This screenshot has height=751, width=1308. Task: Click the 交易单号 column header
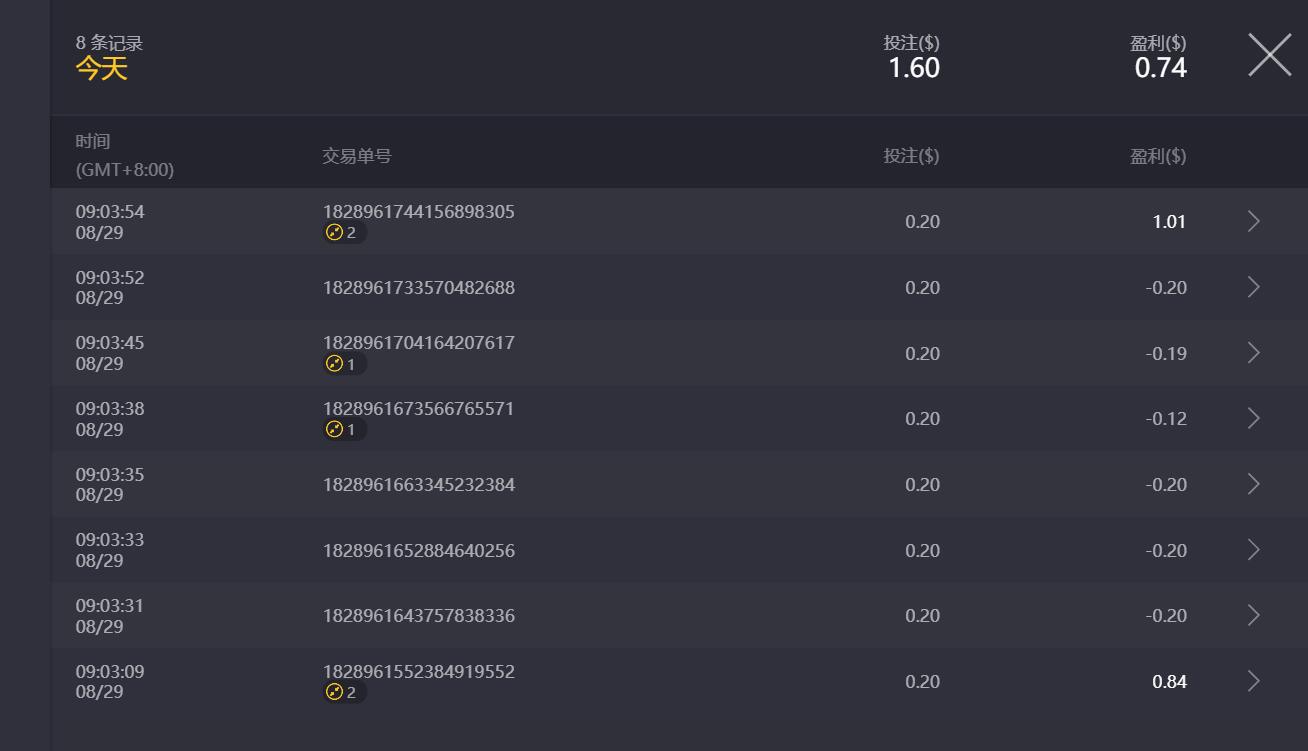356,156
